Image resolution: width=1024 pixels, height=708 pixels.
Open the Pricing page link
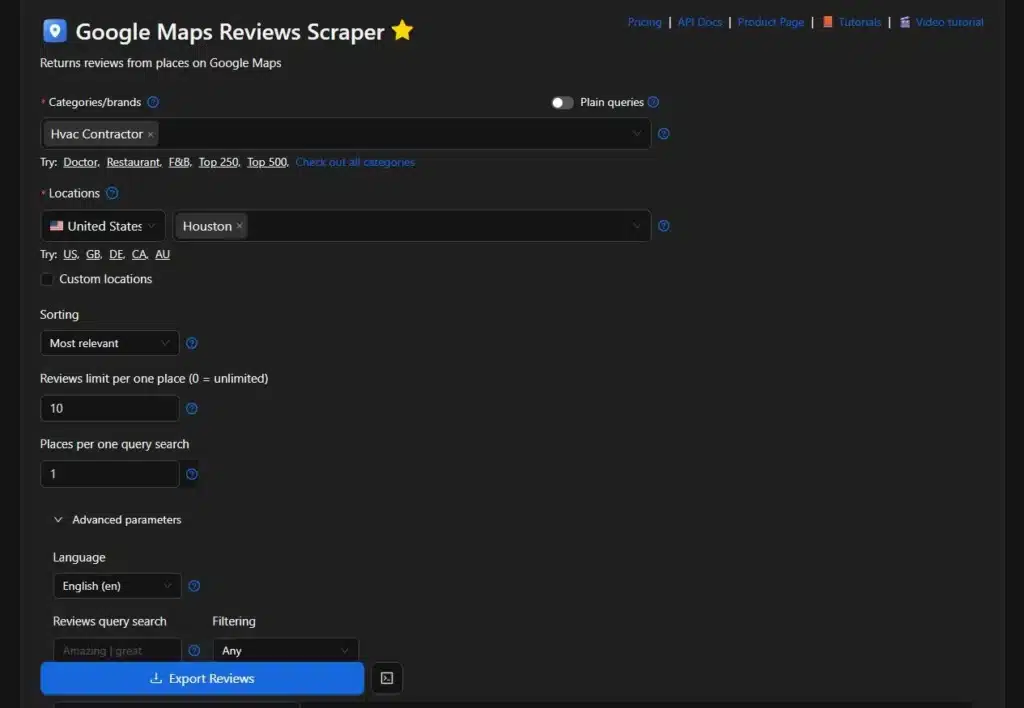click(x=644, y=21)
